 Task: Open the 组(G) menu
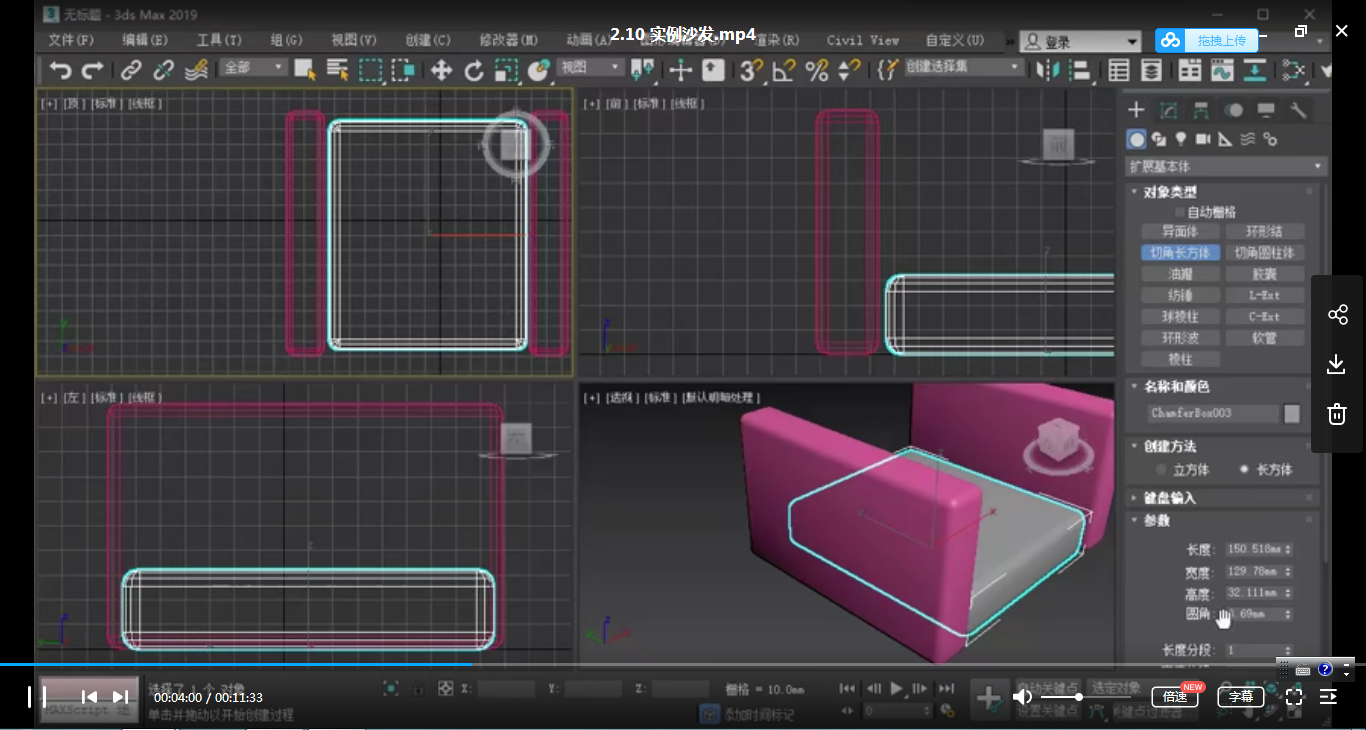point(286,40)
